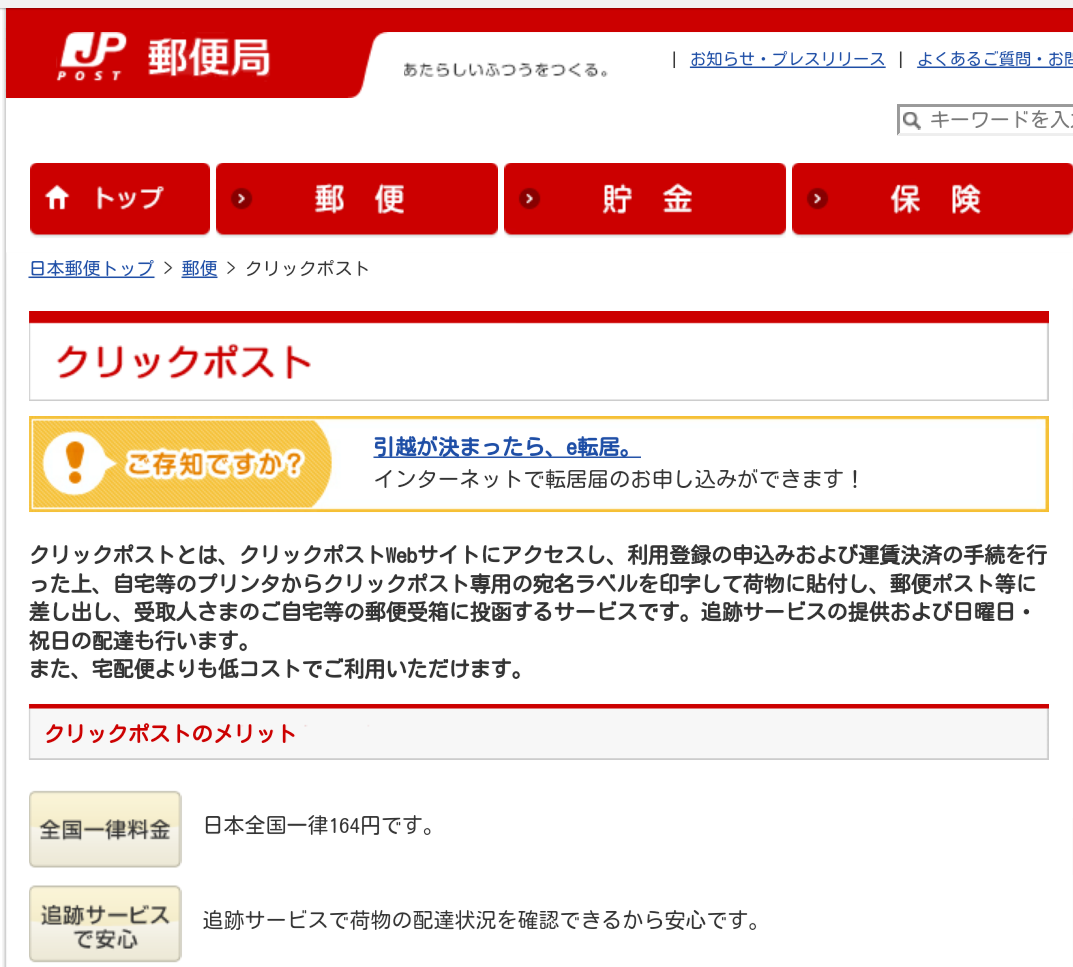1073x967 pixels.
Task: Open the 貯金 navigation menu label
Action: 647,199
